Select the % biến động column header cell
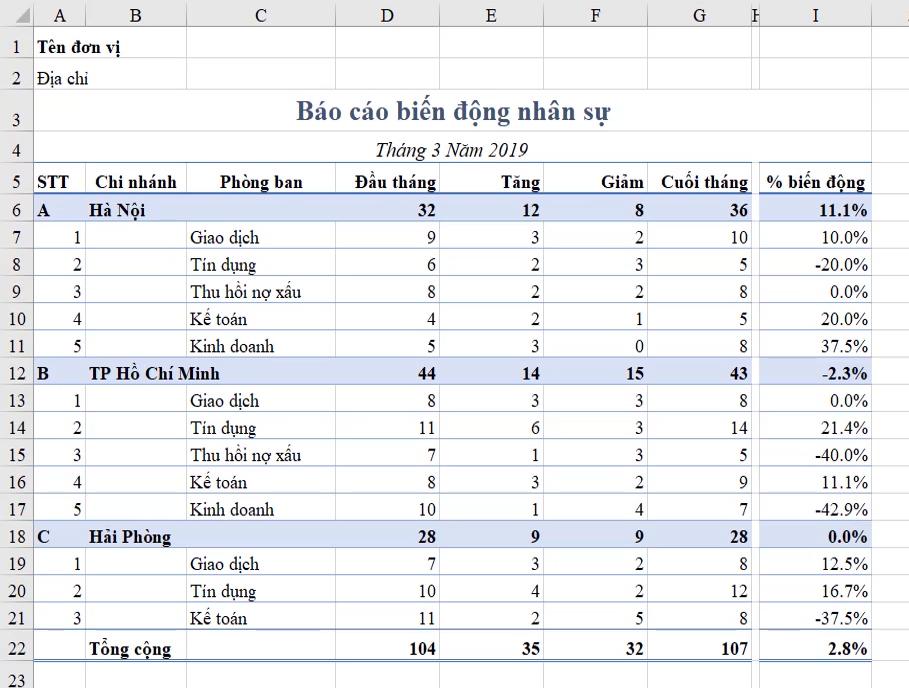Screen dimensions: 909x688 (815, 183)
